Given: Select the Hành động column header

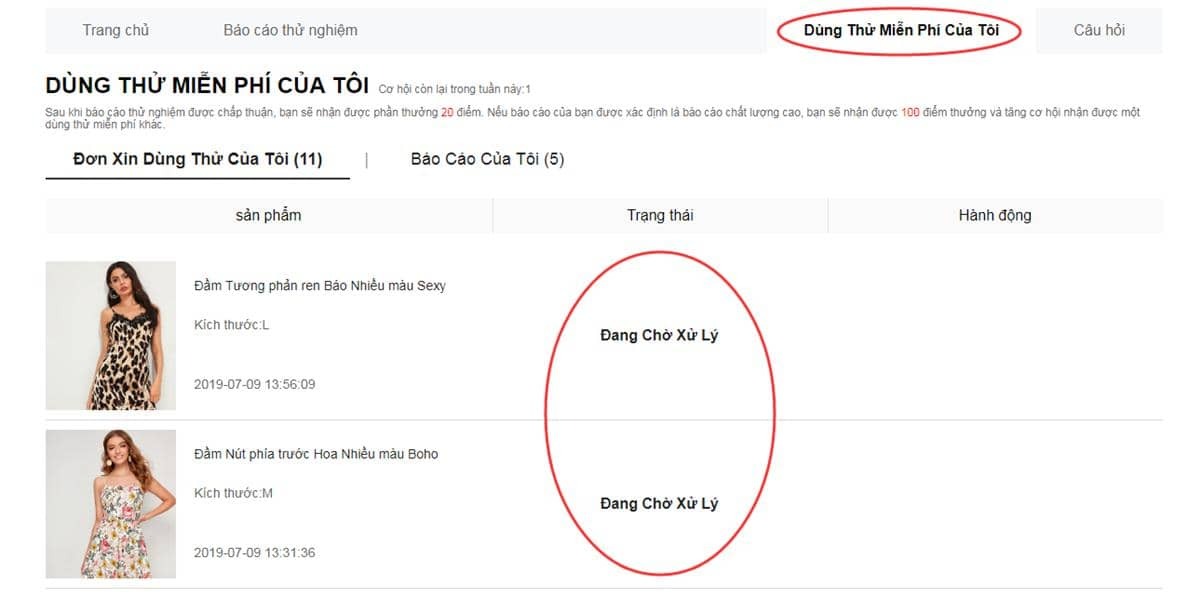Looking at the screenshot, I should 995,215.
